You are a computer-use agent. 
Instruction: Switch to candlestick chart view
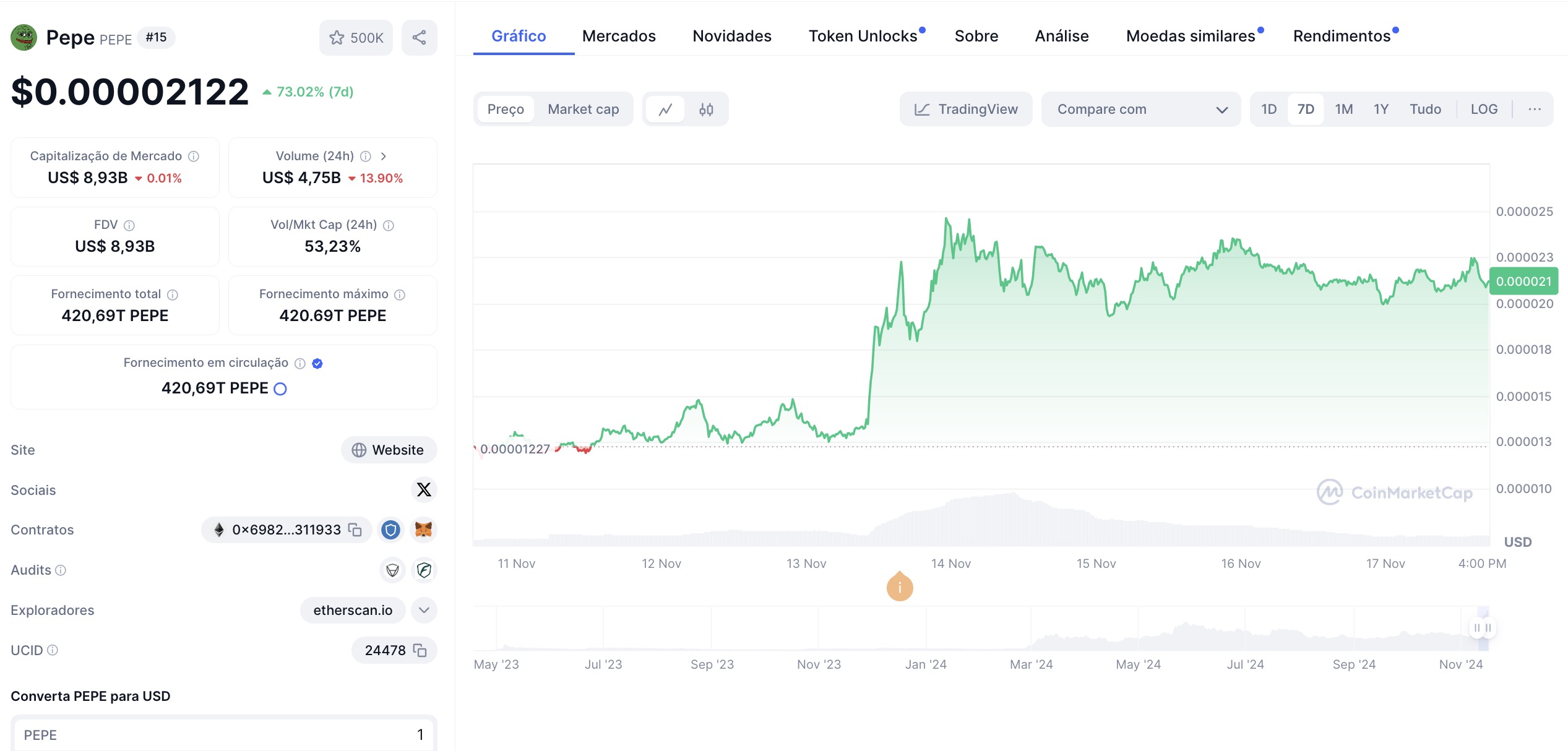click(x=706, y=109)
